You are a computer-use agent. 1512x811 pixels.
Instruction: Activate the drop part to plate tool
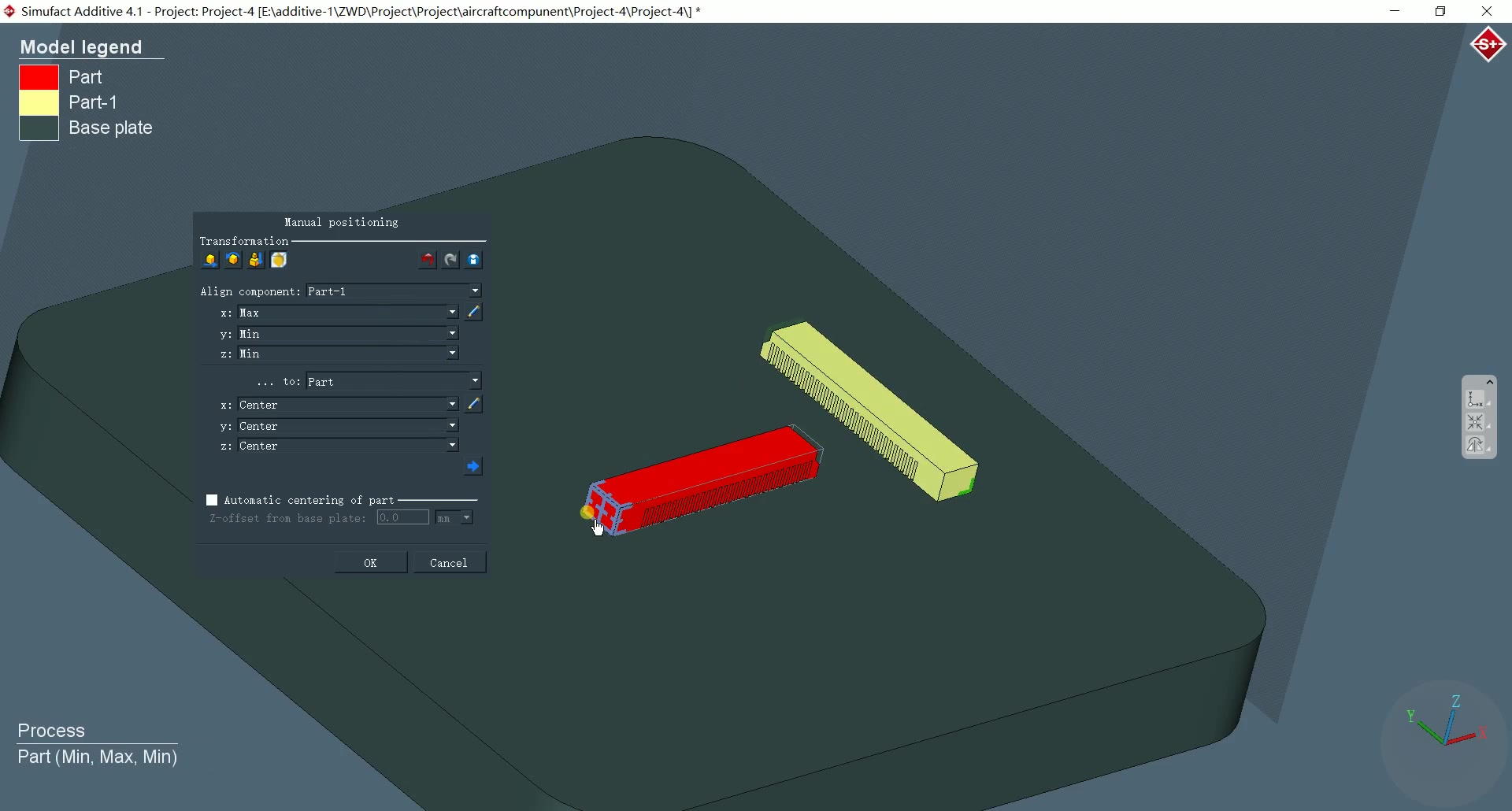click(x=255, y=260)
